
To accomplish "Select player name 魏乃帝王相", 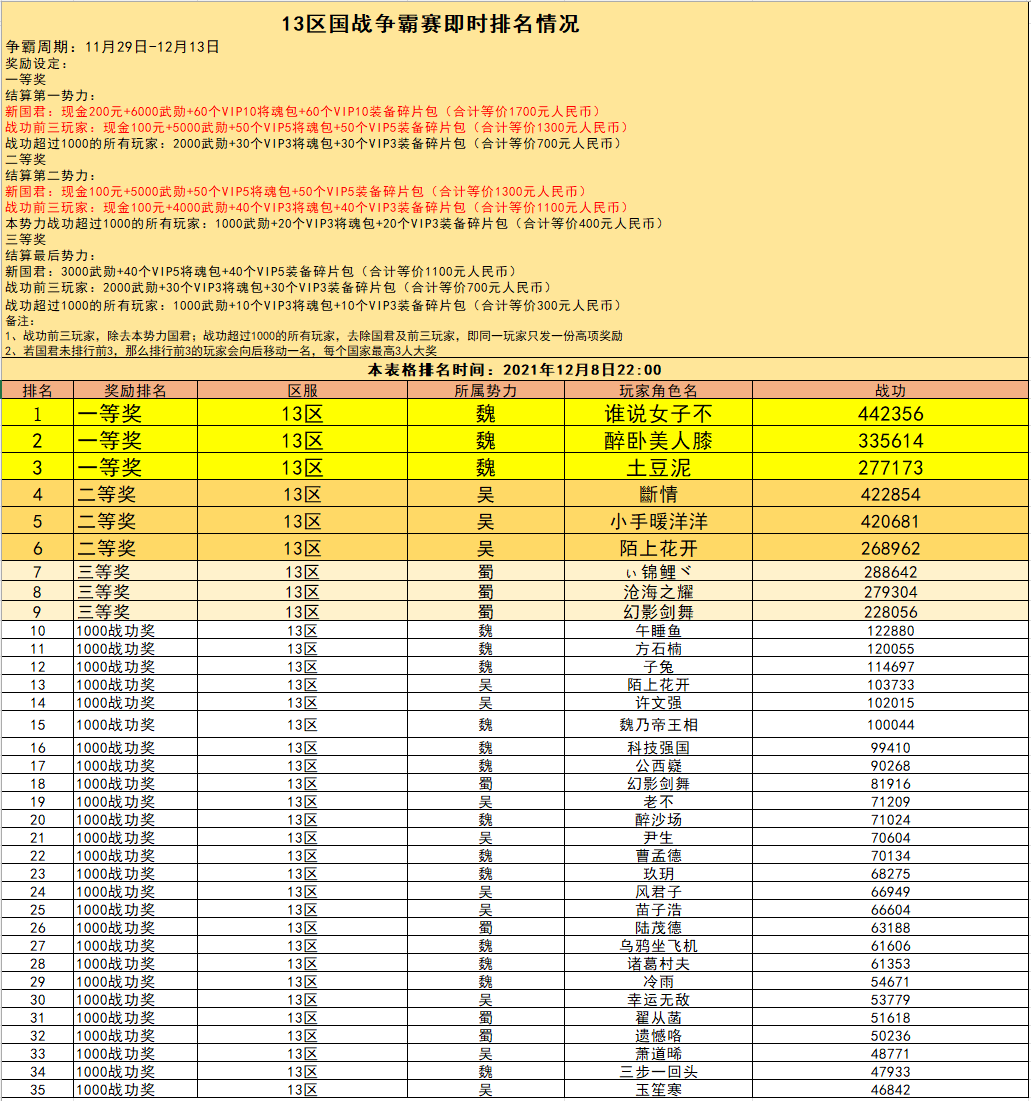I will [x=659, y=725].
